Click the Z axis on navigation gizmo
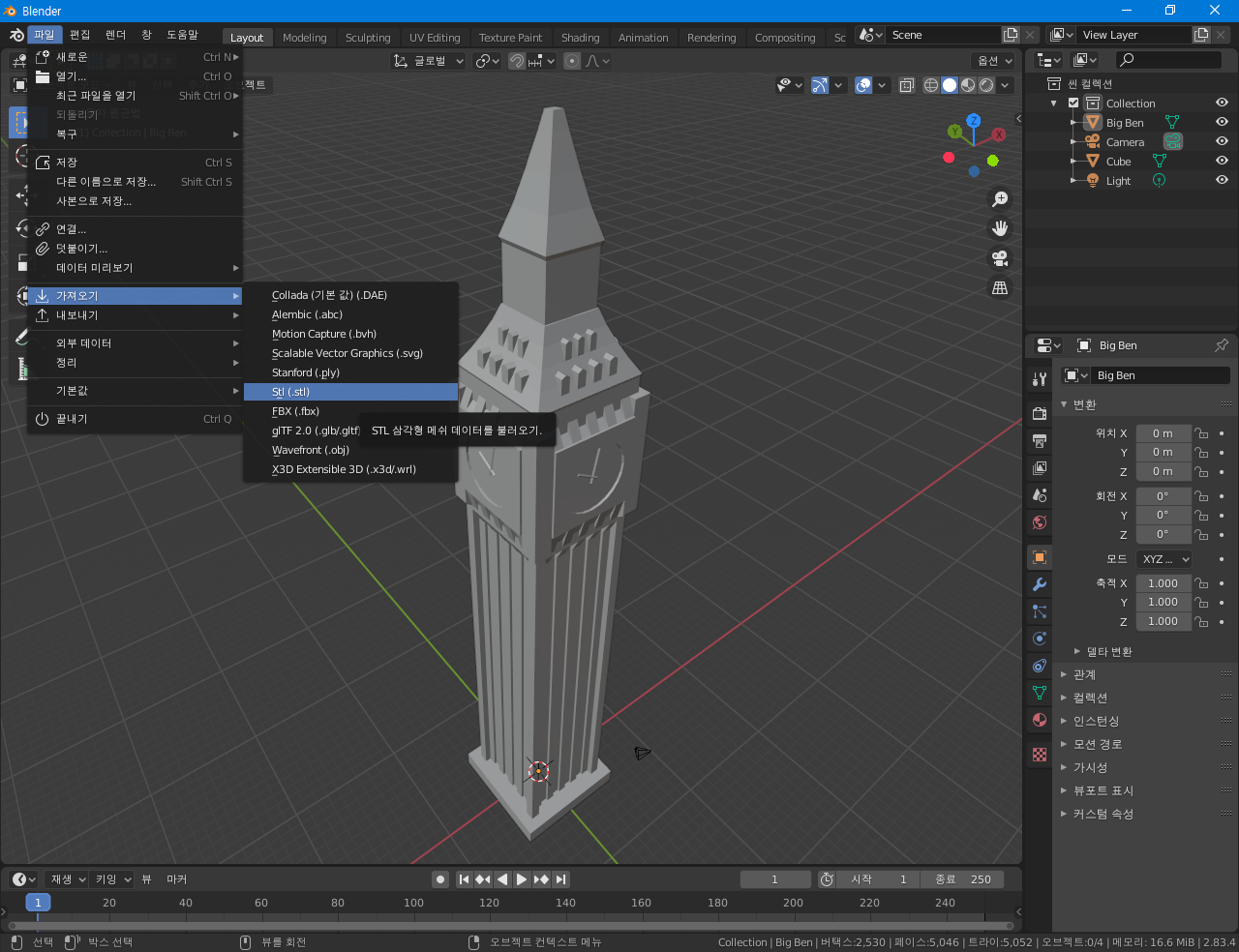This screenshot has height=952, width=1239. point(974,121)
